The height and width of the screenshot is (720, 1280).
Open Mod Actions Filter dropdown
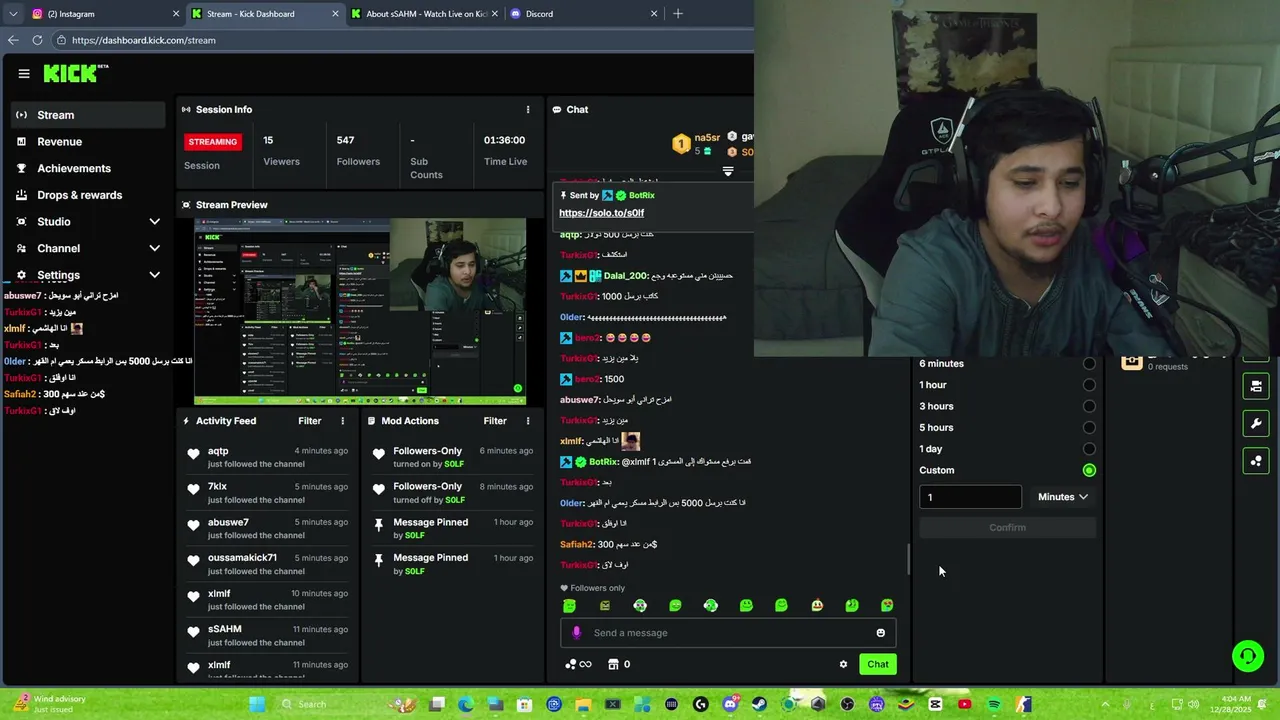click(495, 421)
